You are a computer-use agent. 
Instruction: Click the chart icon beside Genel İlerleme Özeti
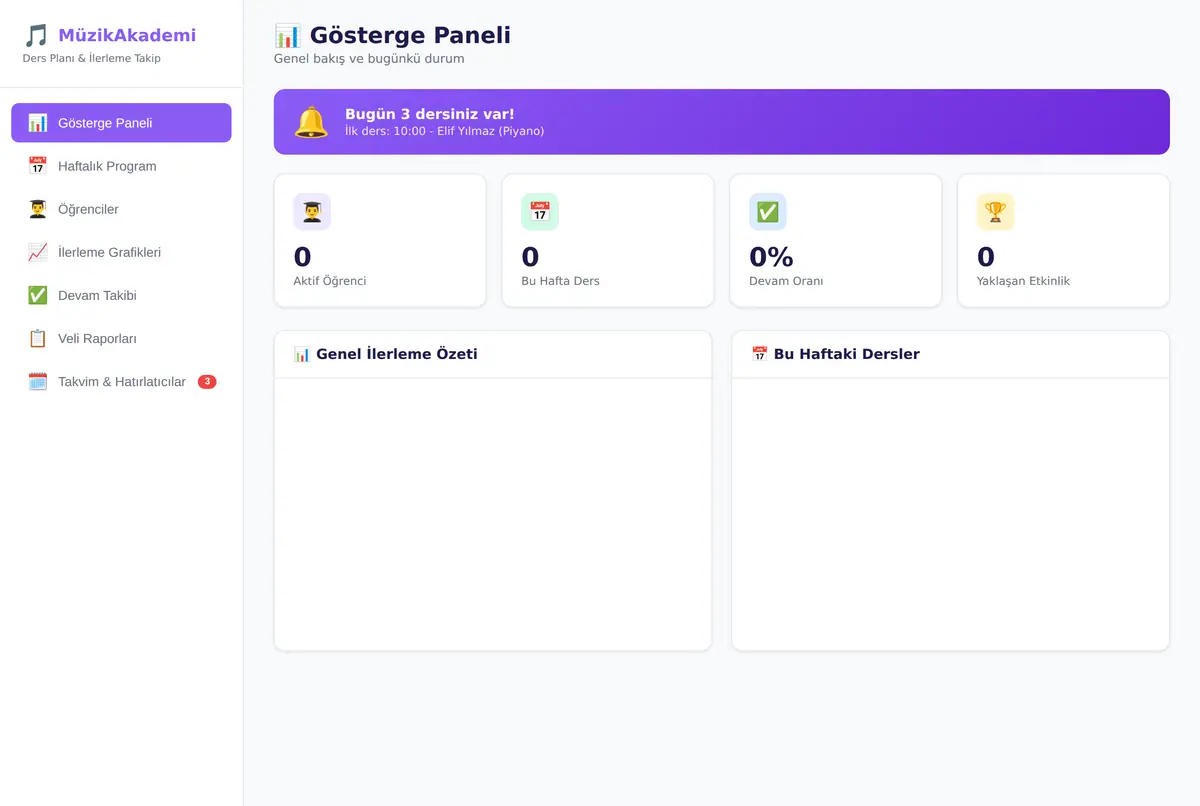coord(302,354)
